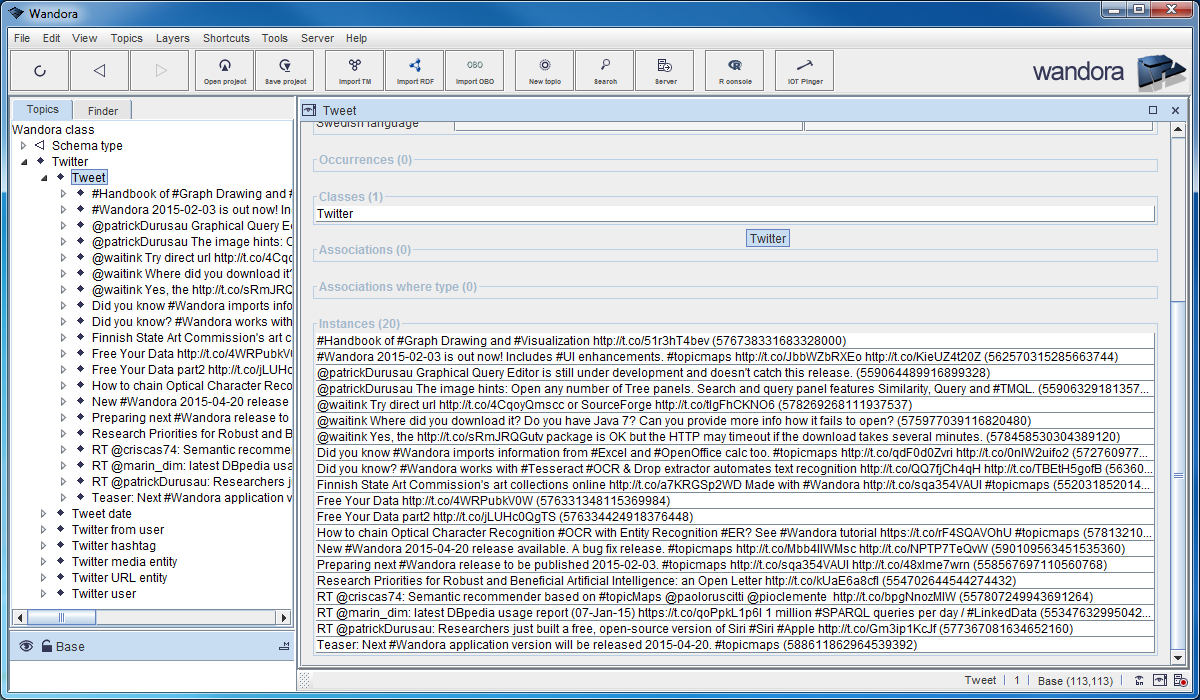
Task: Open a project using the Open project icon
Action: point(224,70)
